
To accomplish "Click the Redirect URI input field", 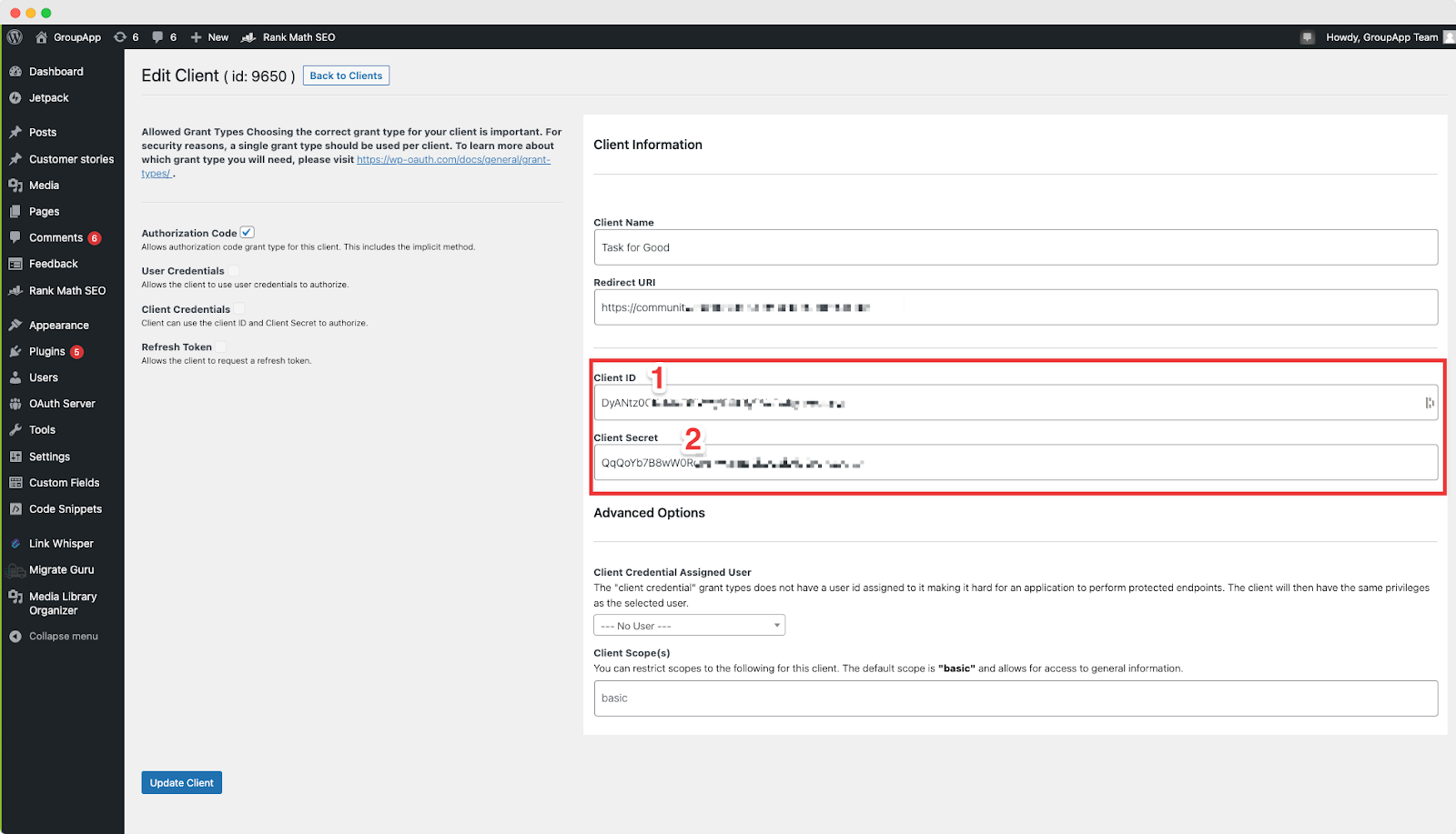I will [x=1016, y=307].
